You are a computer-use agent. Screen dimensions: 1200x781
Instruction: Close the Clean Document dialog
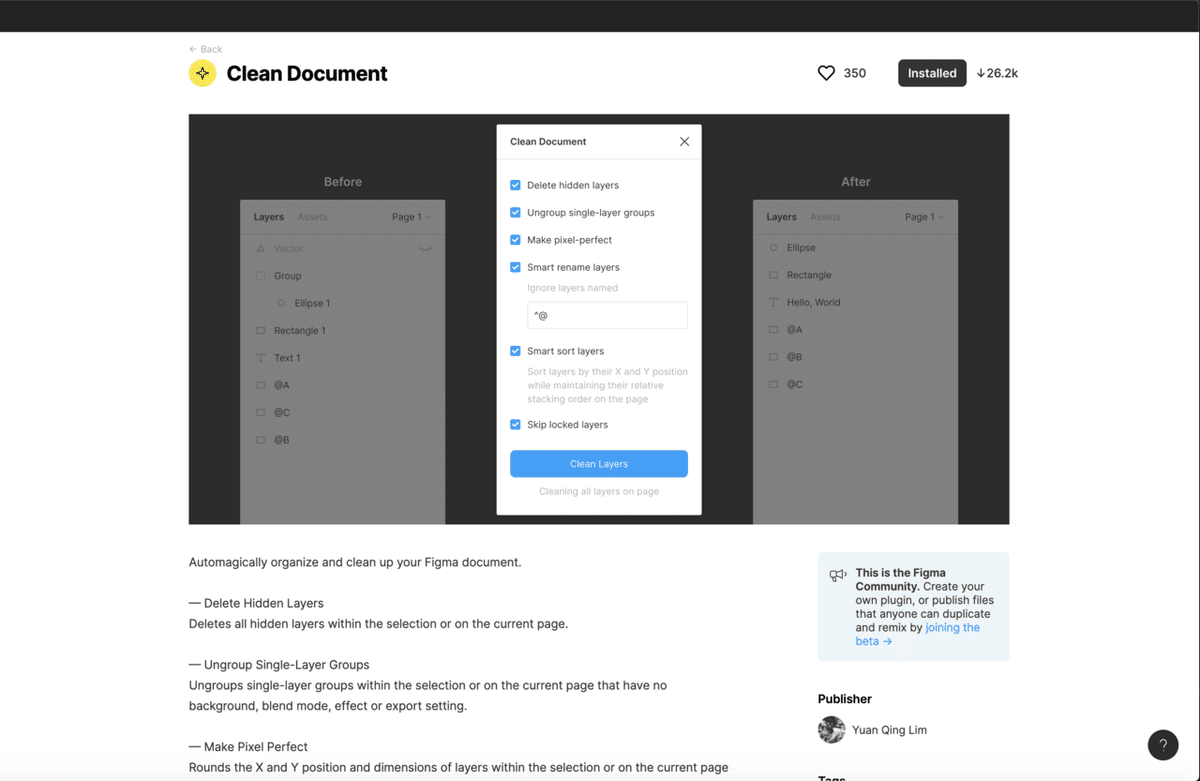pos(684,141)
